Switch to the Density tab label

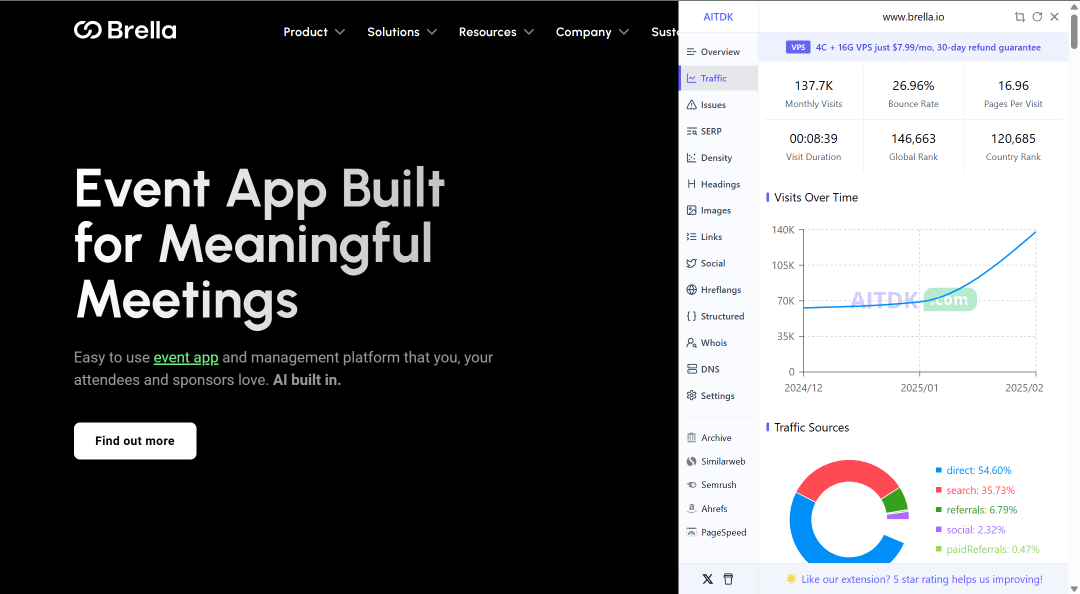[716, 158]
